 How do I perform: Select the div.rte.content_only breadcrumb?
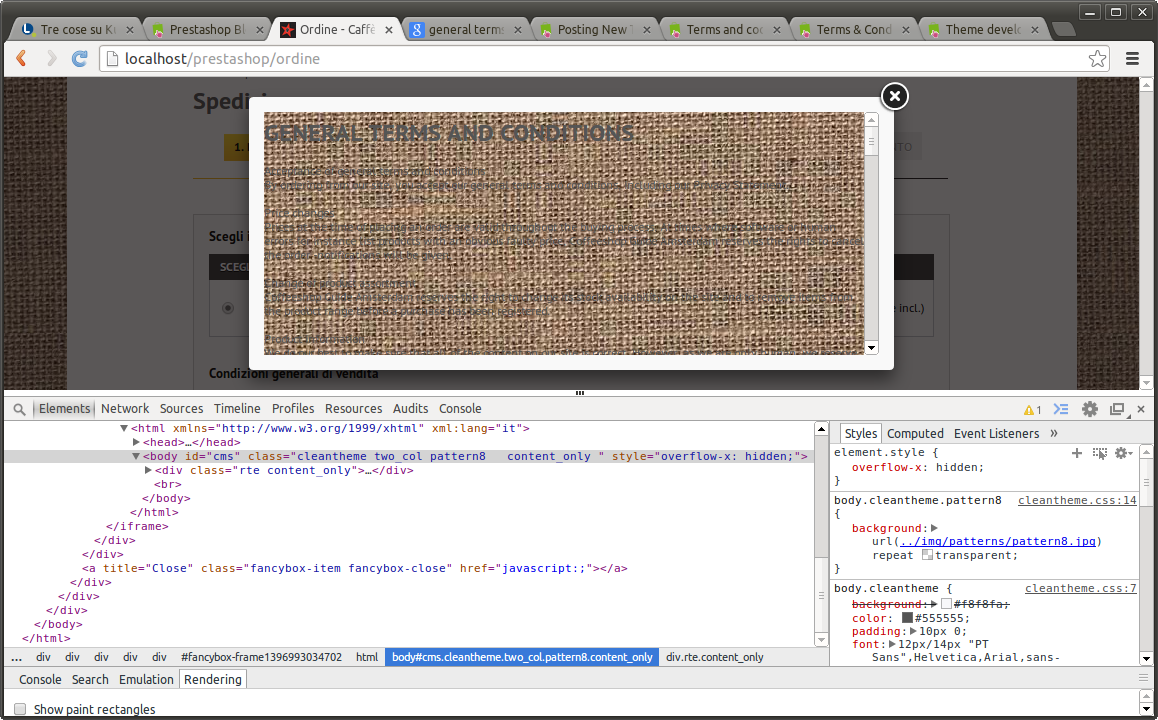click(715, 657)
